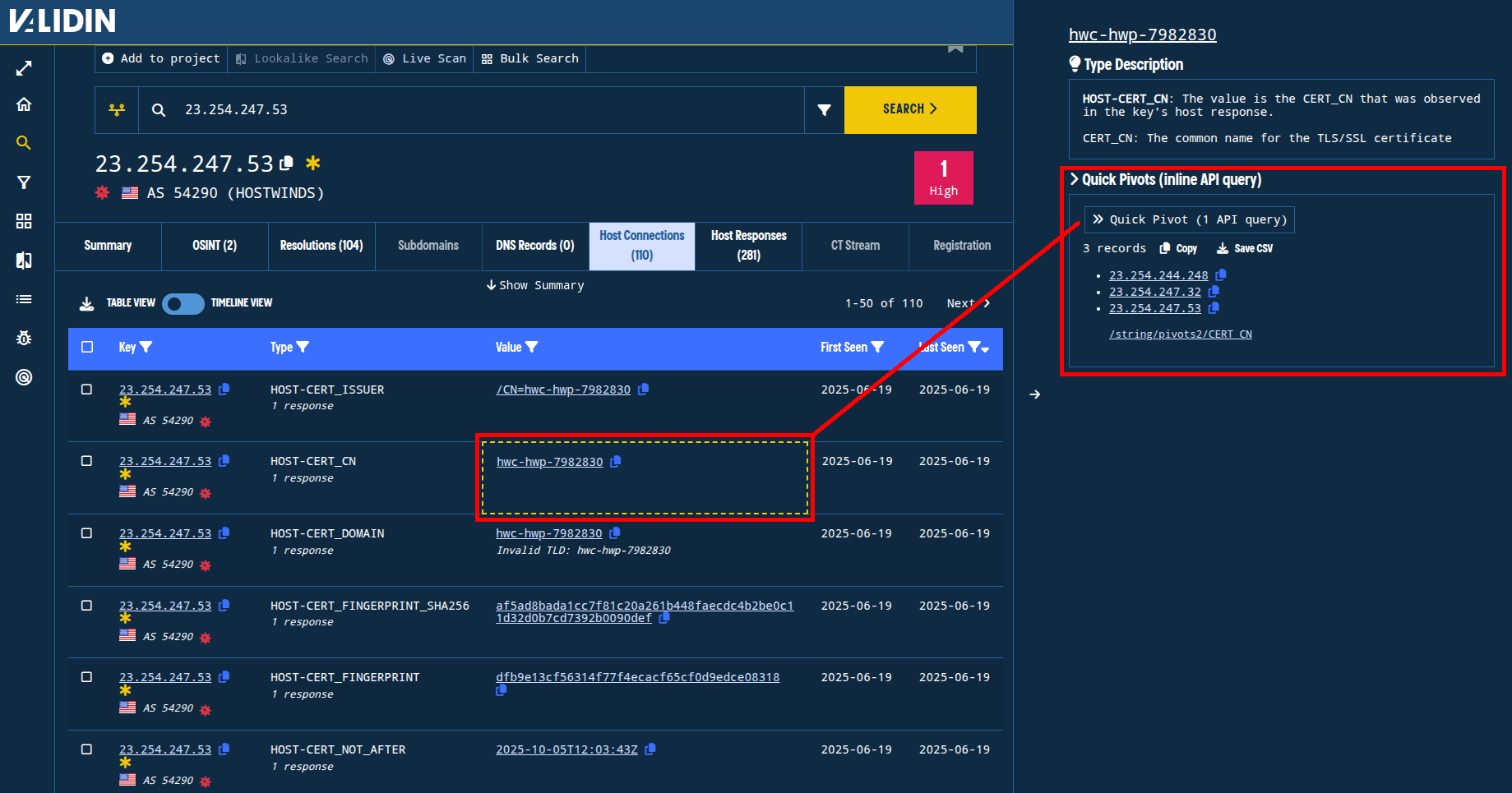Copy the SHA256 fingerprint value

point(664,618)
